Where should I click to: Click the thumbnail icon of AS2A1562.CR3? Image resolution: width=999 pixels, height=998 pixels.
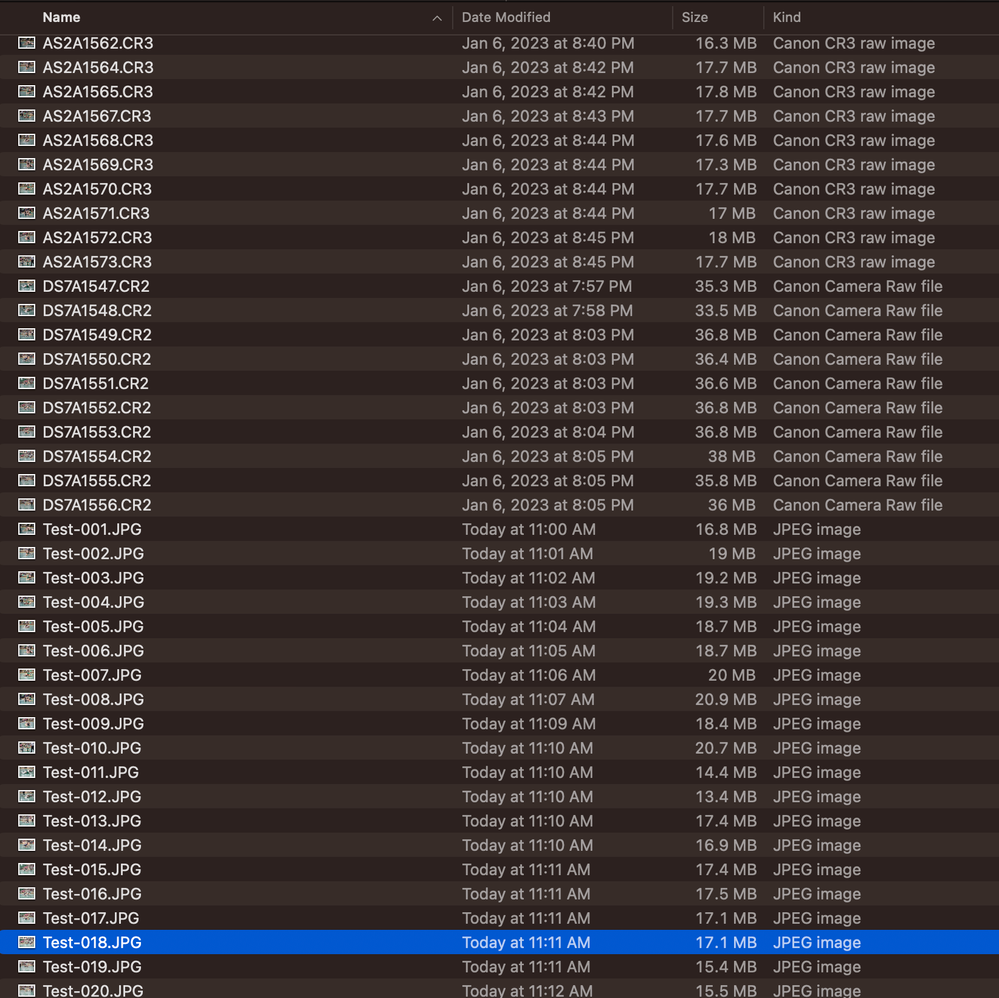pos(26,43)
